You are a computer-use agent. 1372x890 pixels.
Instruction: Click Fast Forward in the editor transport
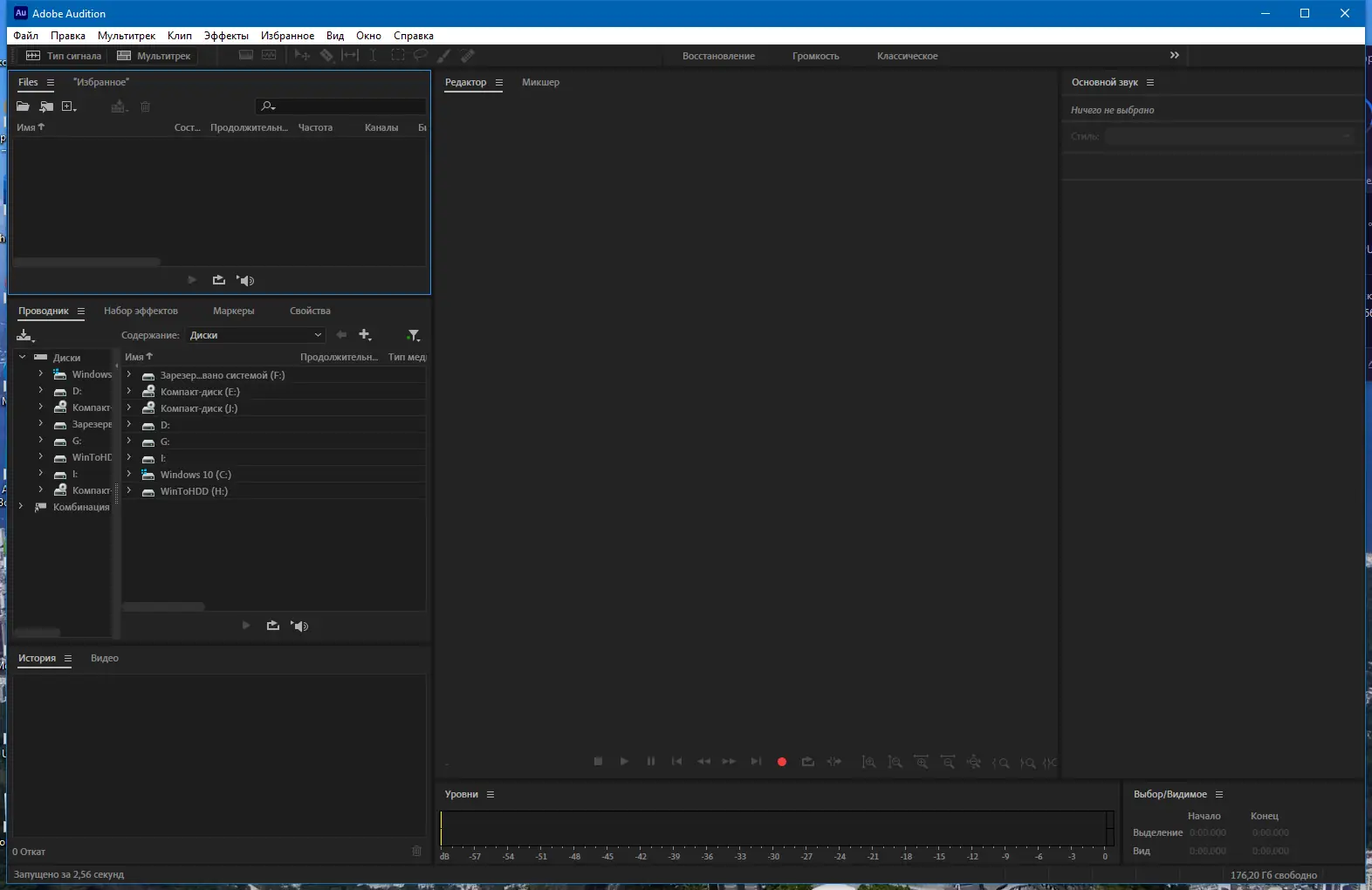pyautogui.click(x=729, y=762)
